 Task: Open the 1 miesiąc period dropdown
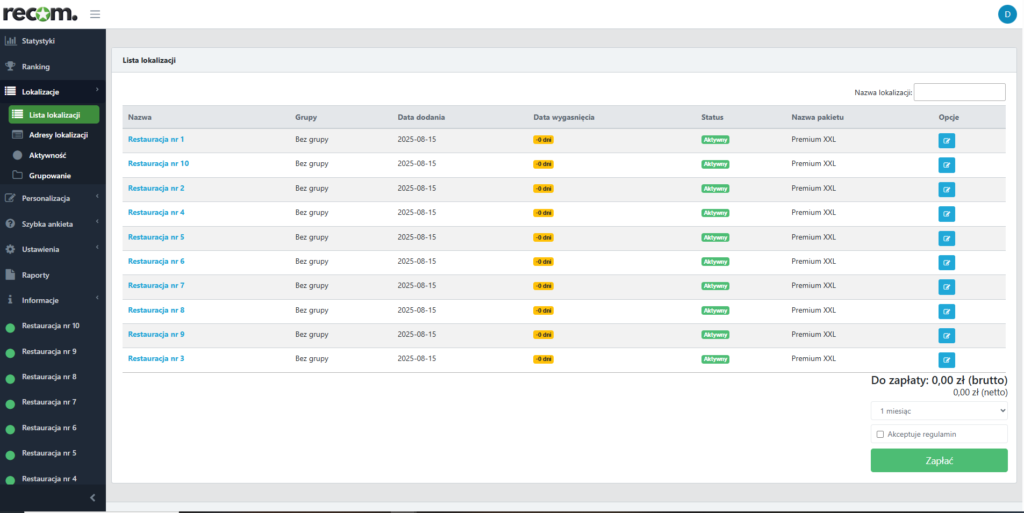[938, 410]
